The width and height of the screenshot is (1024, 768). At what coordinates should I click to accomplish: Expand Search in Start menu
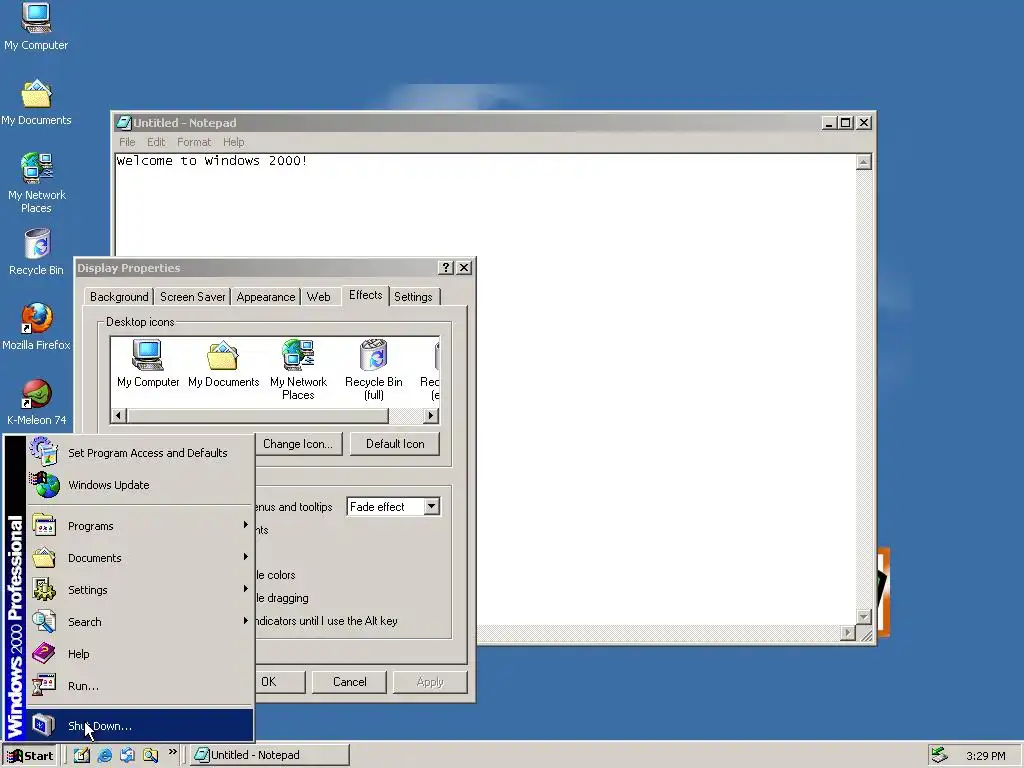coord(140,622)
